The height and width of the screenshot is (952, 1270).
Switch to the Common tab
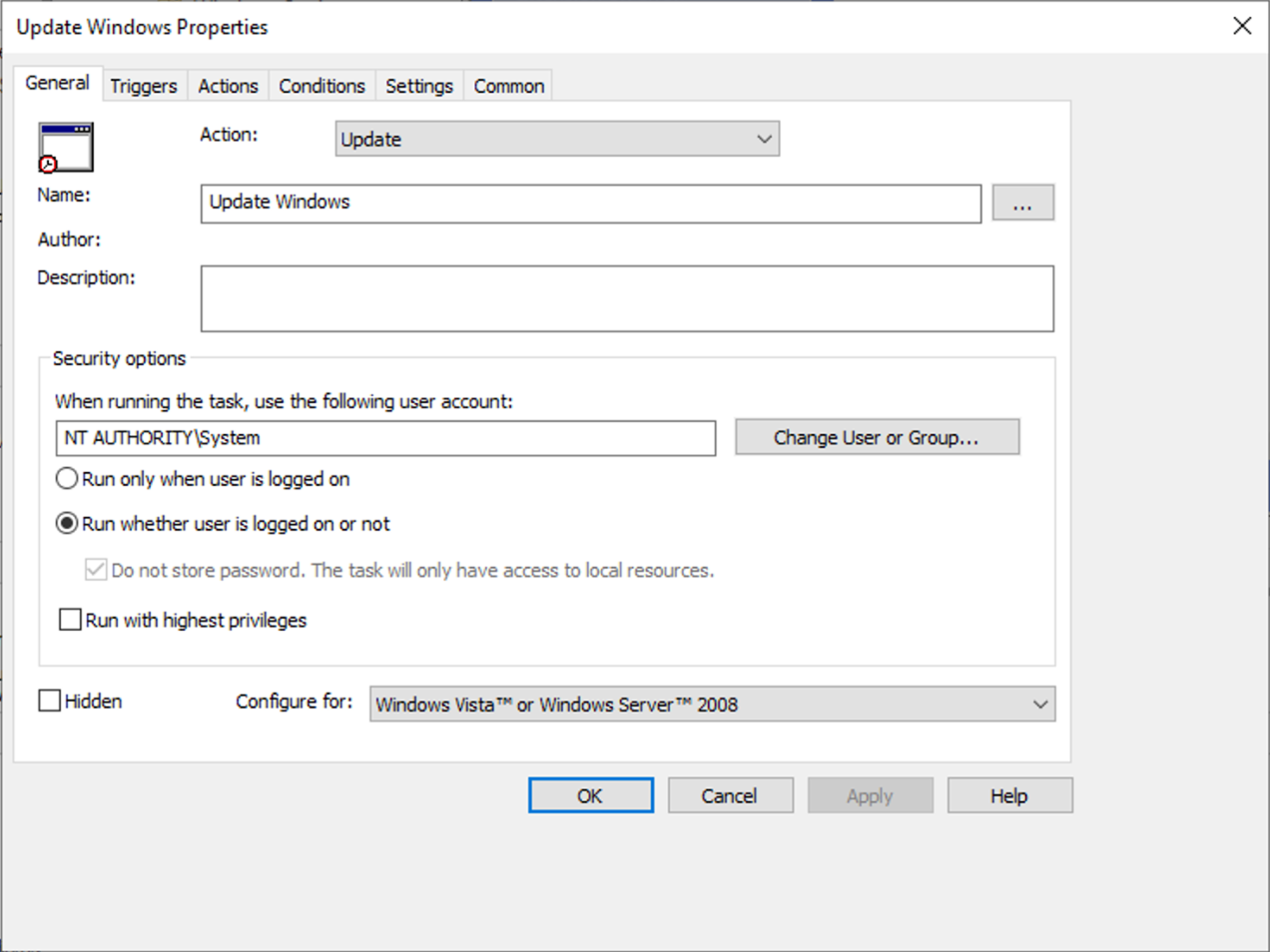pyautogui.click(x=508, y=86)
